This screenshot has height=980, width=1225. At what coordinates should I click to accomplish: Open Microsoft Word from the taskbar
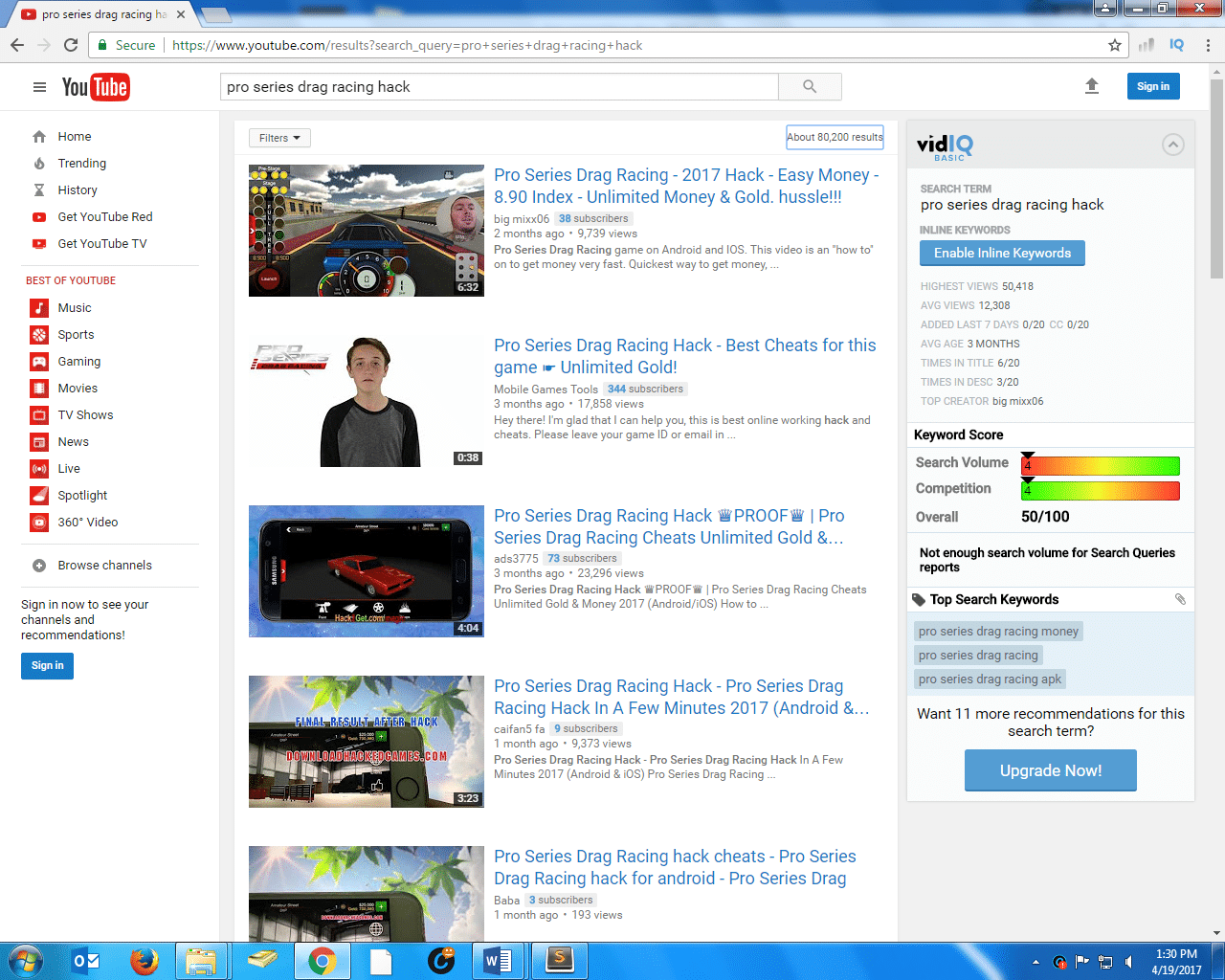tap(498, 960)
